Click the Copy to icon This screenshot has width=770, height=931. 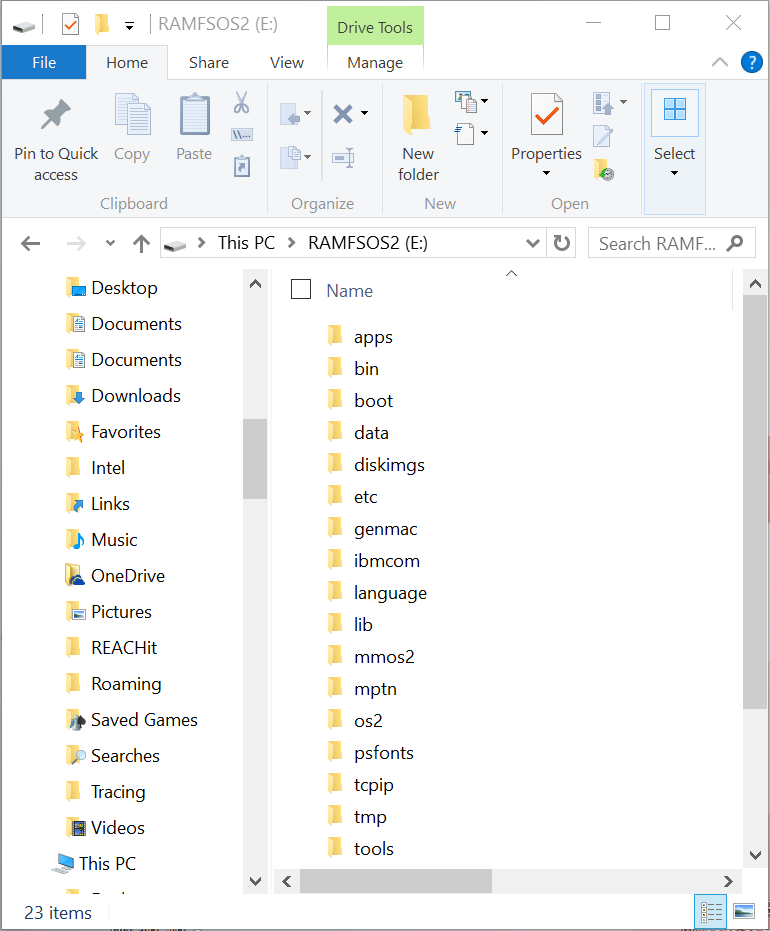pyautogui.click(x=291, y=157)
